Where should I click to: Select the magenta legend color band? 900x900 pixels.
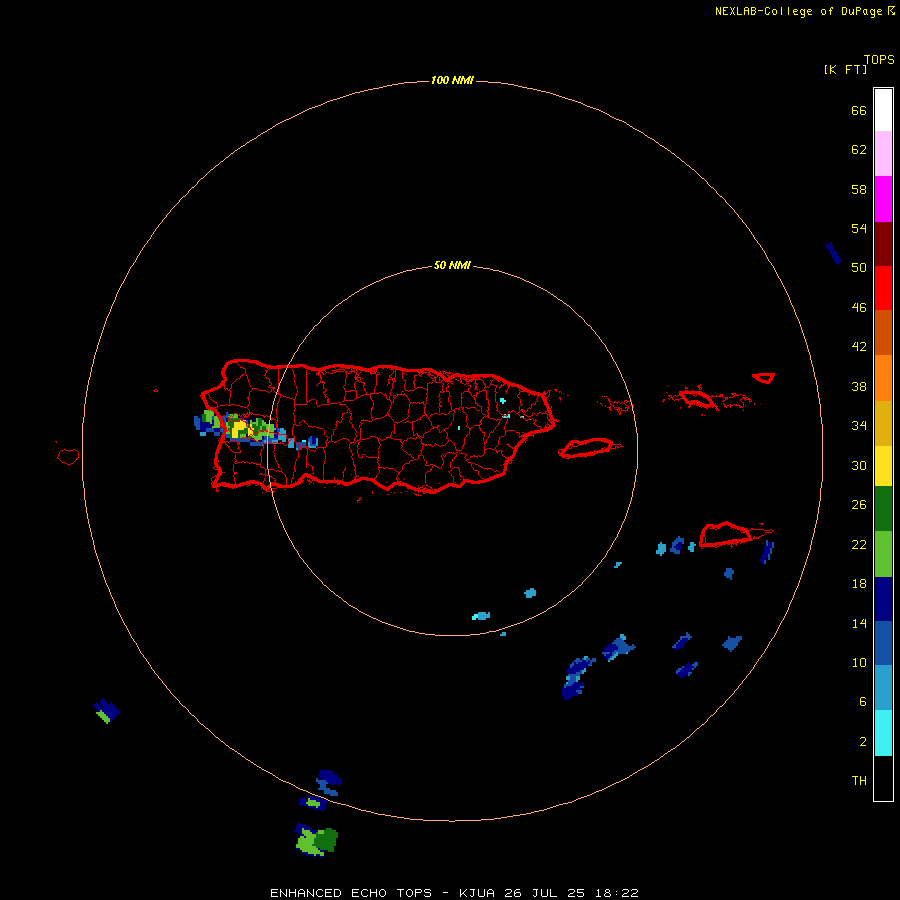(883, 199)
